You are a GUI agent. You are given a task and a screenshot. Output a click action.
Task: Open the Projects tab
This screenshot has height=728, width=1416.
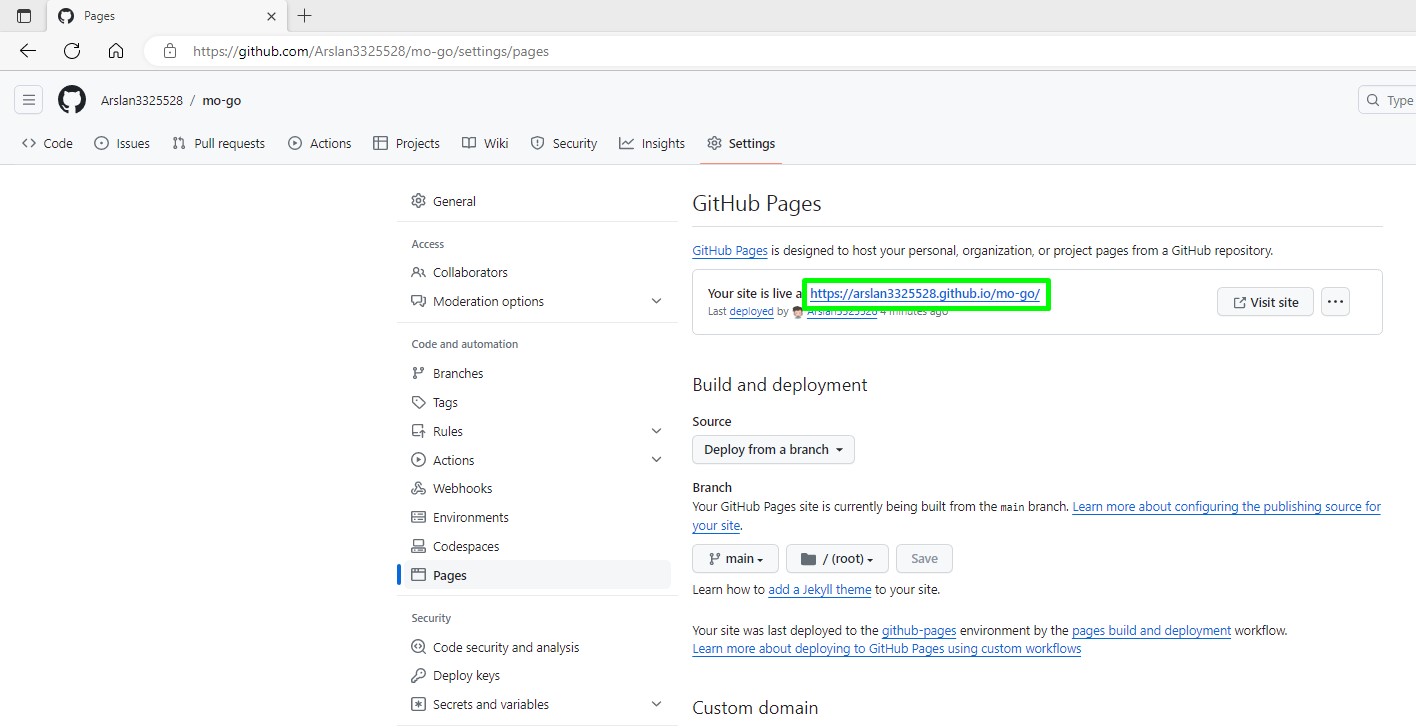[x=406, y=143]
